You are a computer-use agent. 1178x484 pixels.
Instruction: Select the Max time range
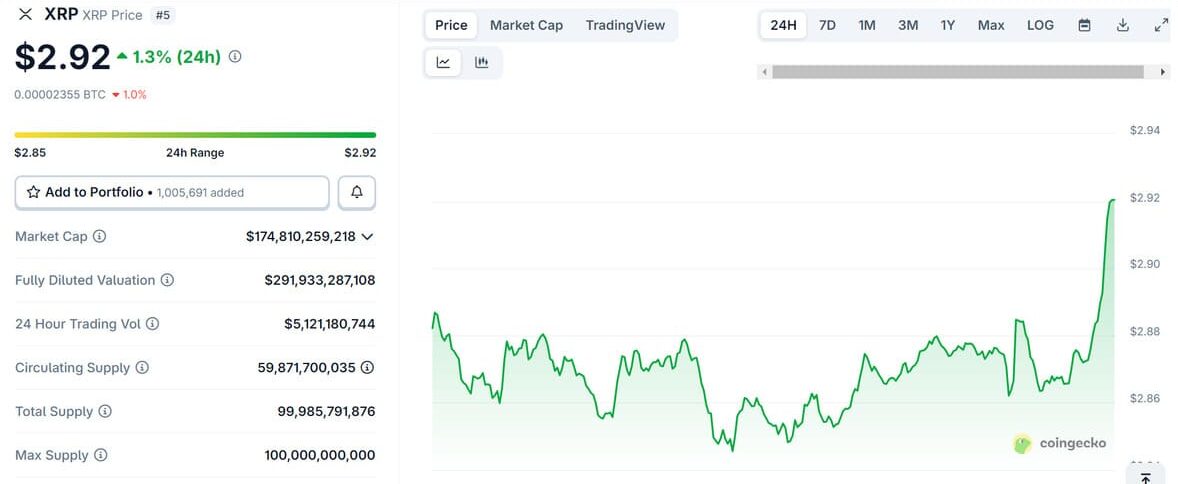(x=991, y=25)
